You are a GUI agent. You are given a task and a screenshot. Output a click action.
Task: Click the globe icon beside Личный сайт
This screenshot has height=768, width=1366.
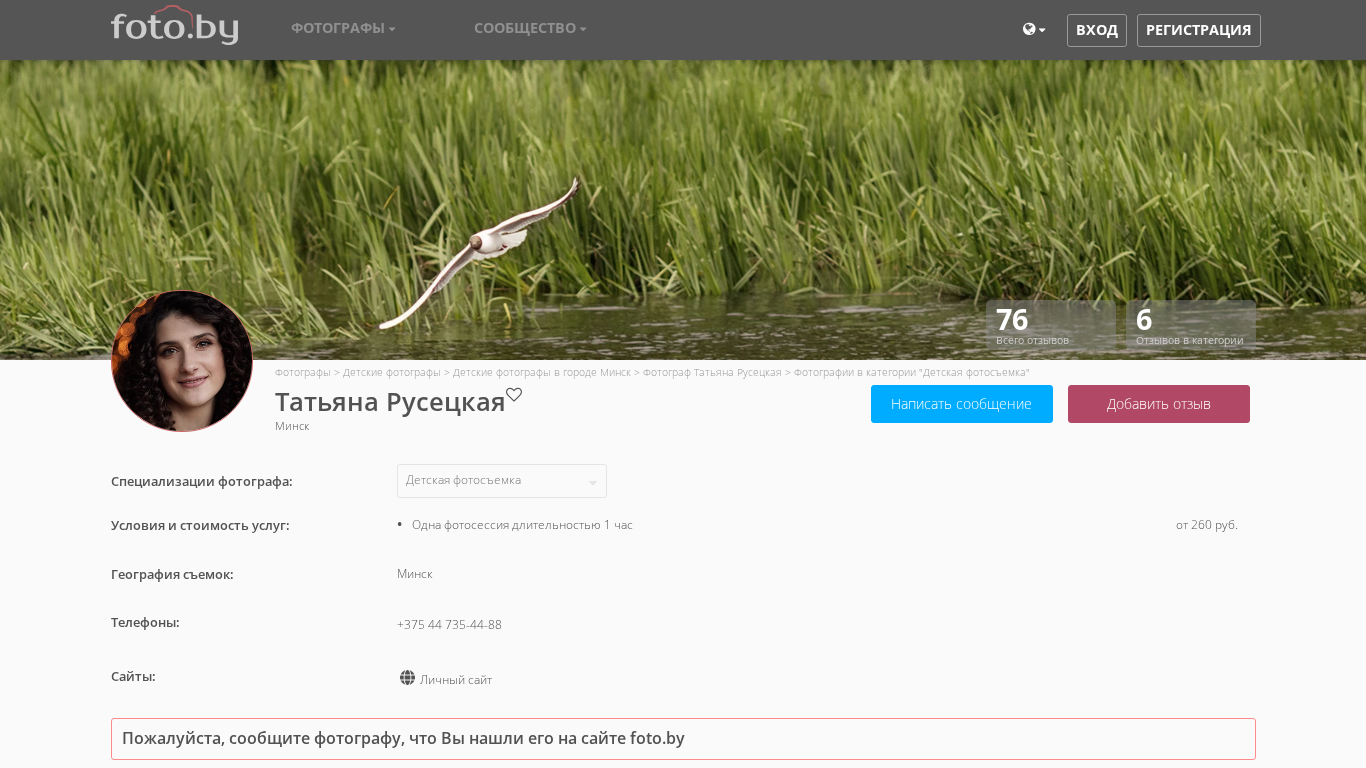tap(407, 678)
